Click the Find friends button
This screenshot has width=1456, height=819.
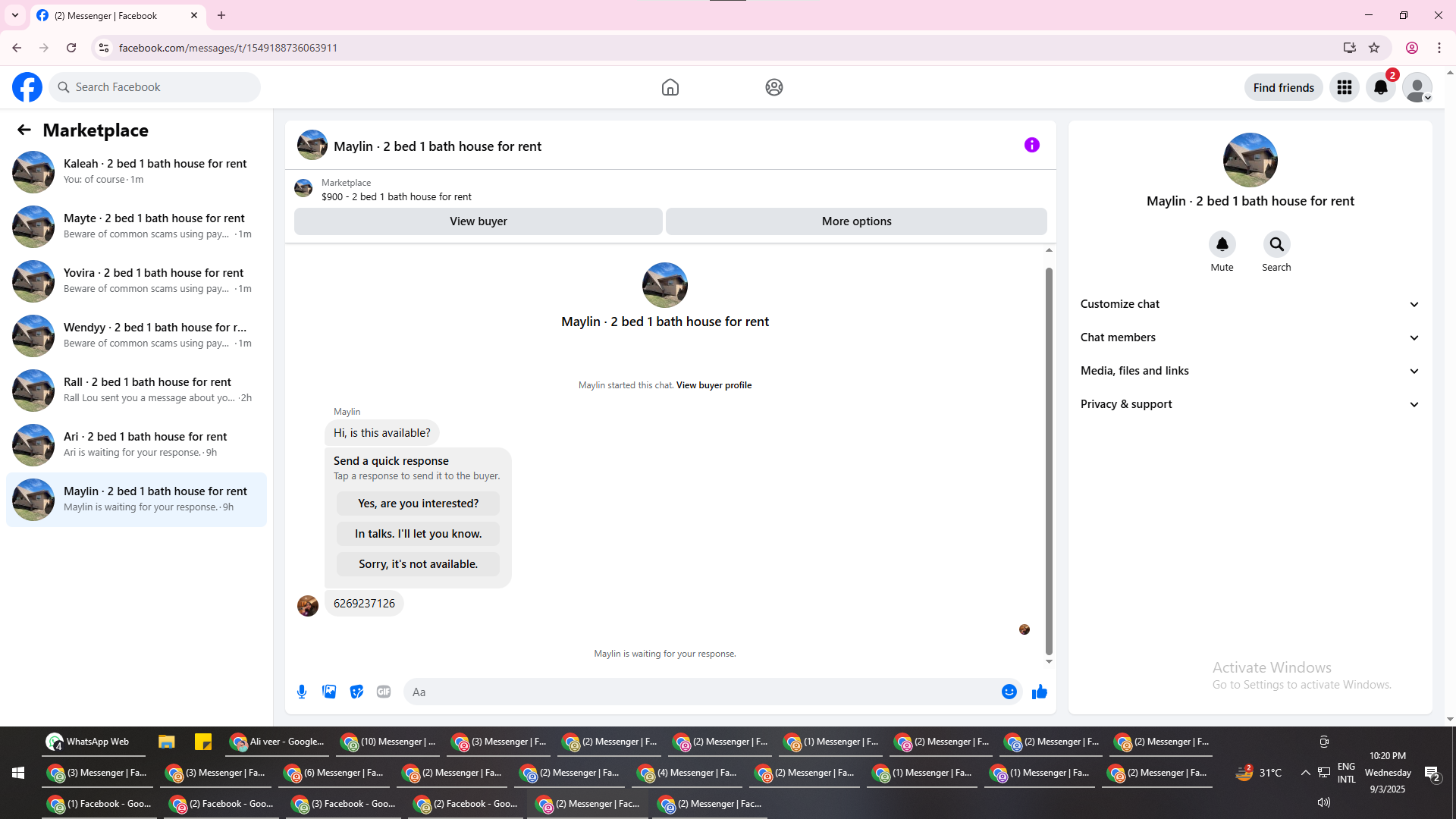1284,87
